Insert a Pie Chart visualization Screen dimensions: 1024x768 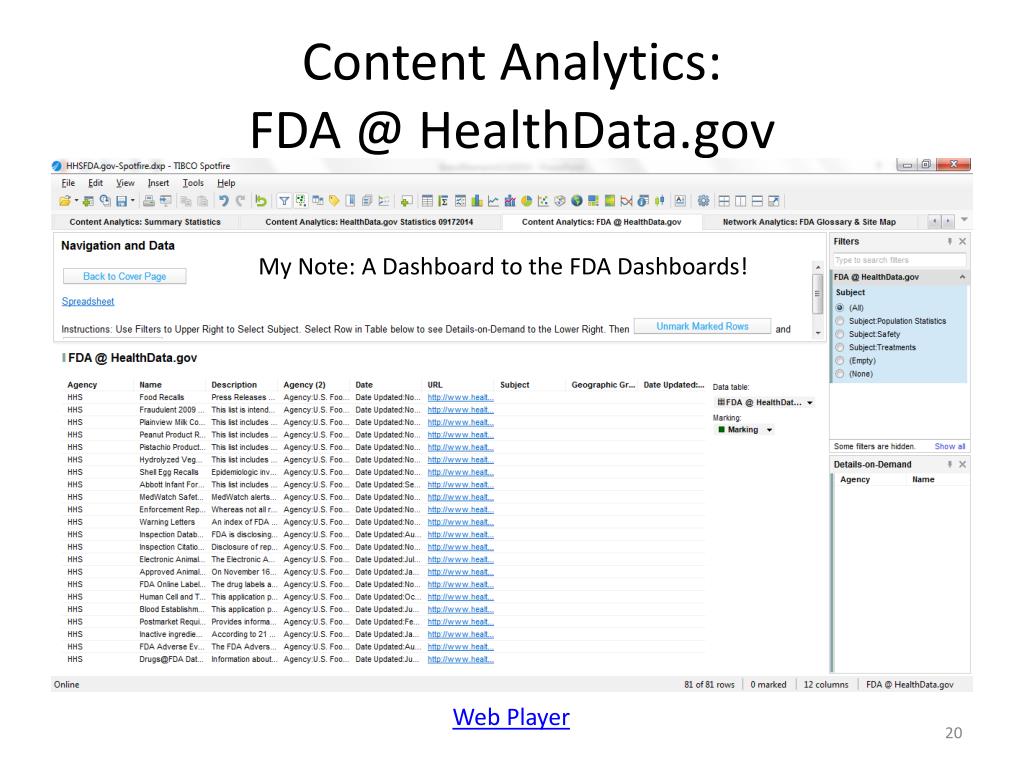pos(526,201)
